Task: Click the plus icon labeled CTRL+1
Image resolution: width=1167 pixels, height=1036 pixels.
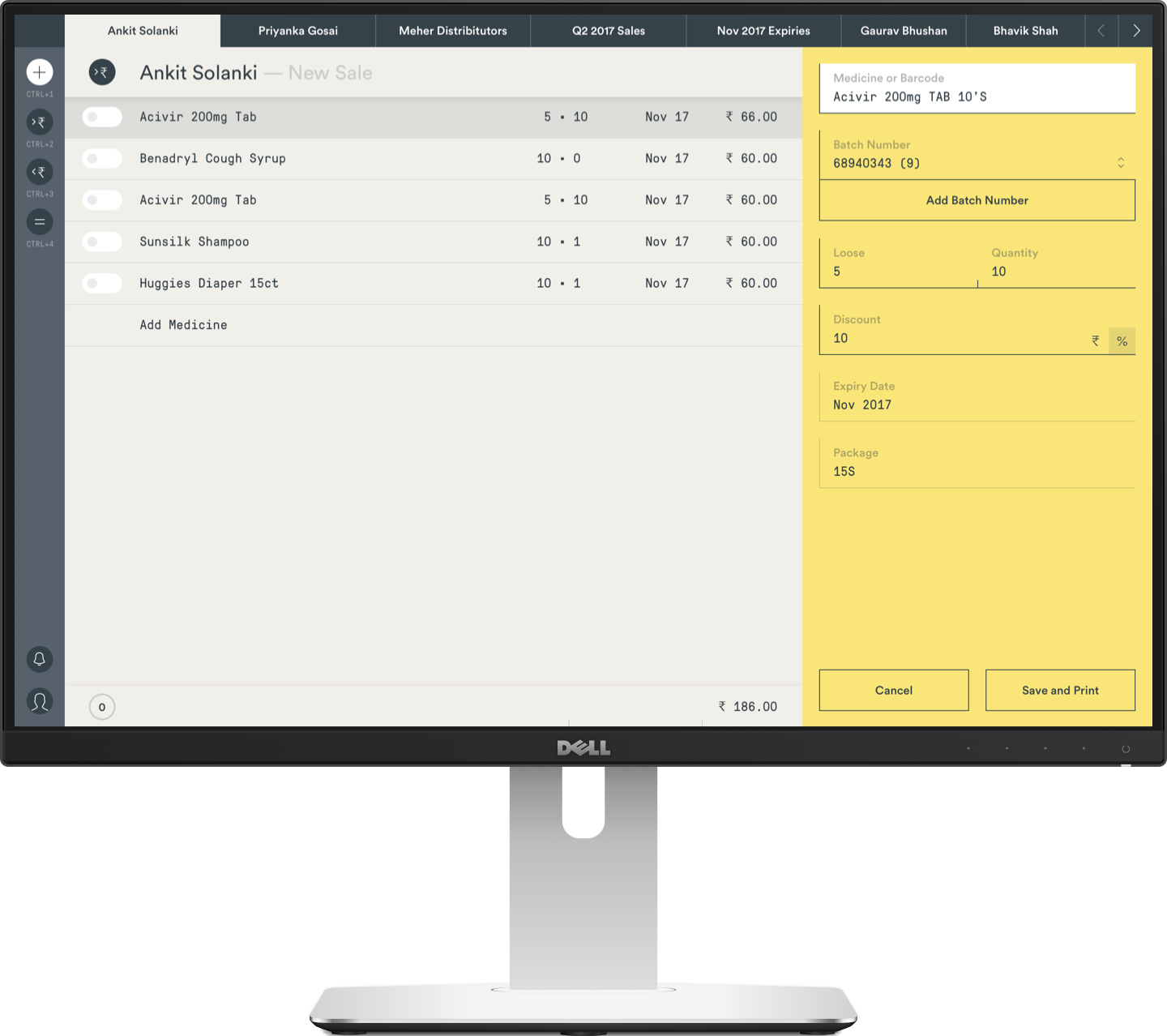Action: pos(40,72)
